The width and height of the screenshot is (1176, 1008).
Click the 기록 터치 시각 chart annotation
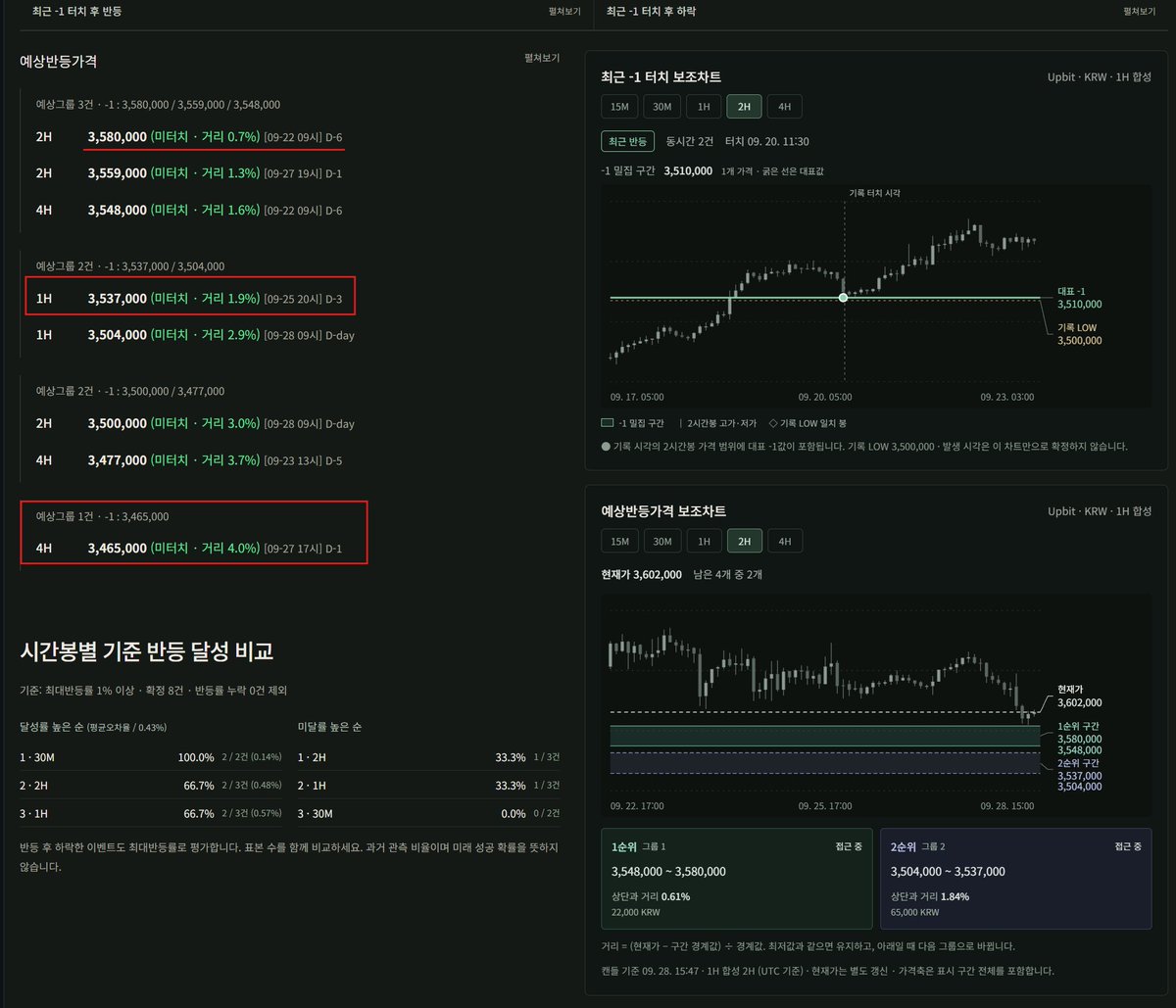[874, 193]
